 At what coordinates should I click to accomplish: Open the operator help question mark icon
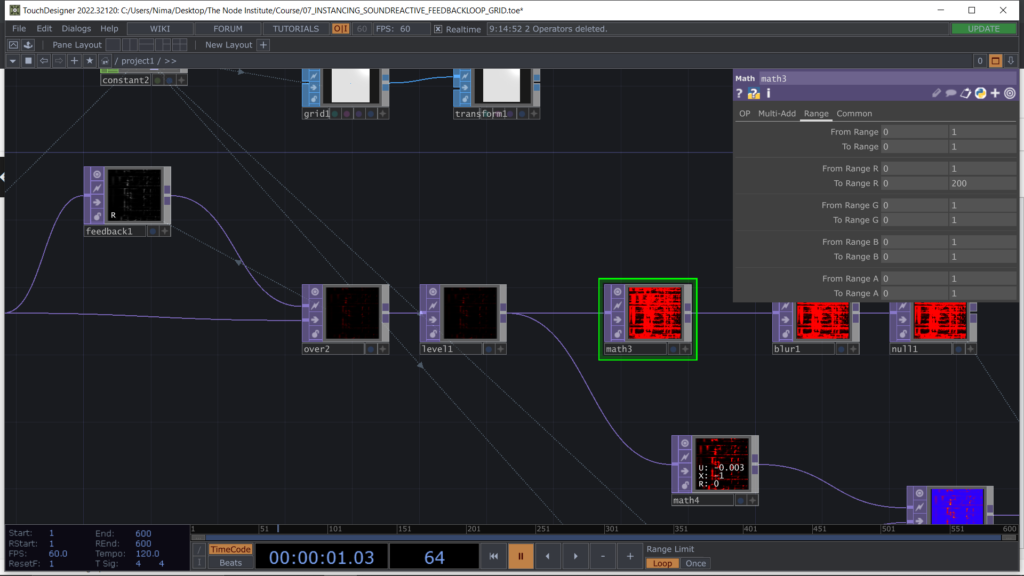(739, 93)
